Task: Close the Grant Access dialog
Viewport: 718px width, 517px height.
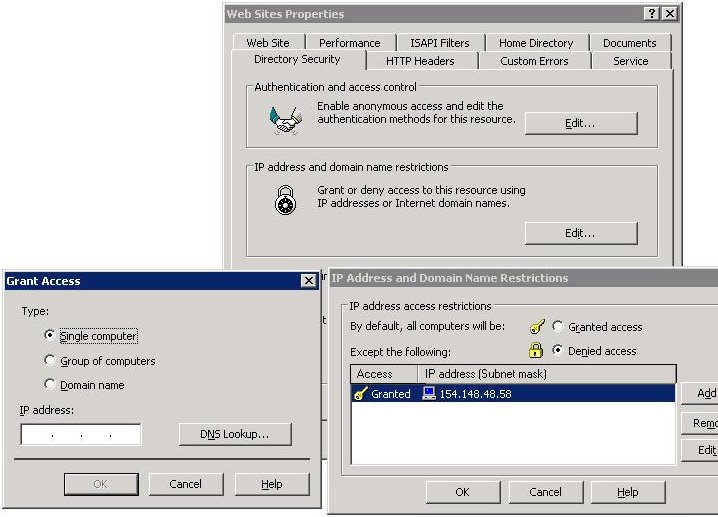Action: click(309, 282)
